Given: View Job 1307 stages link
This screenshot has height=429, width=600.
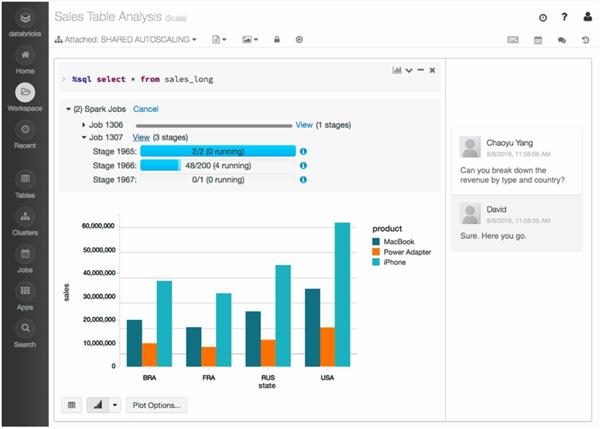Looking at the screenshot, I should 141,137.
